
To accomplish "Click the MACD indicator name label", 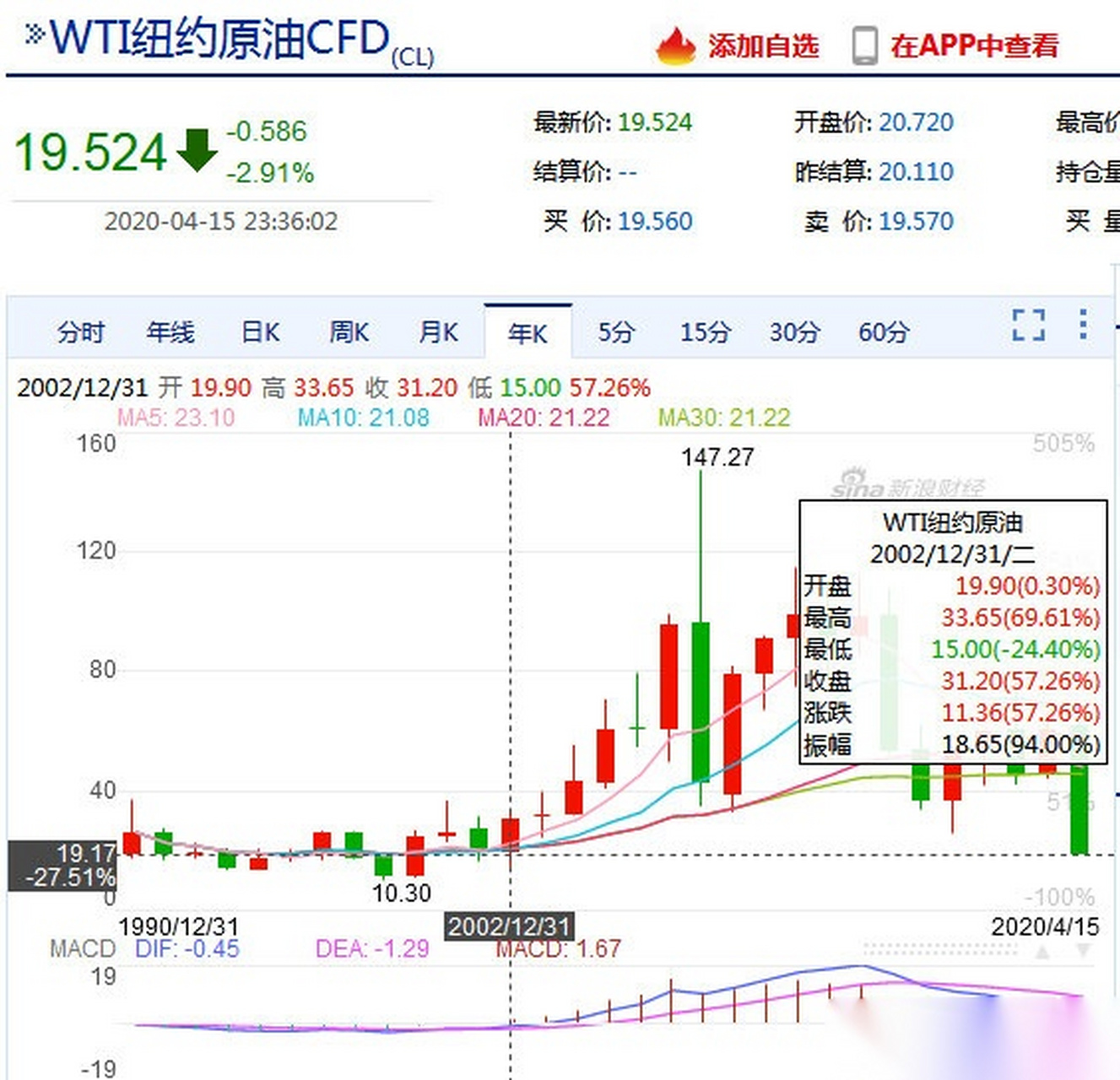I will (82, 948).
